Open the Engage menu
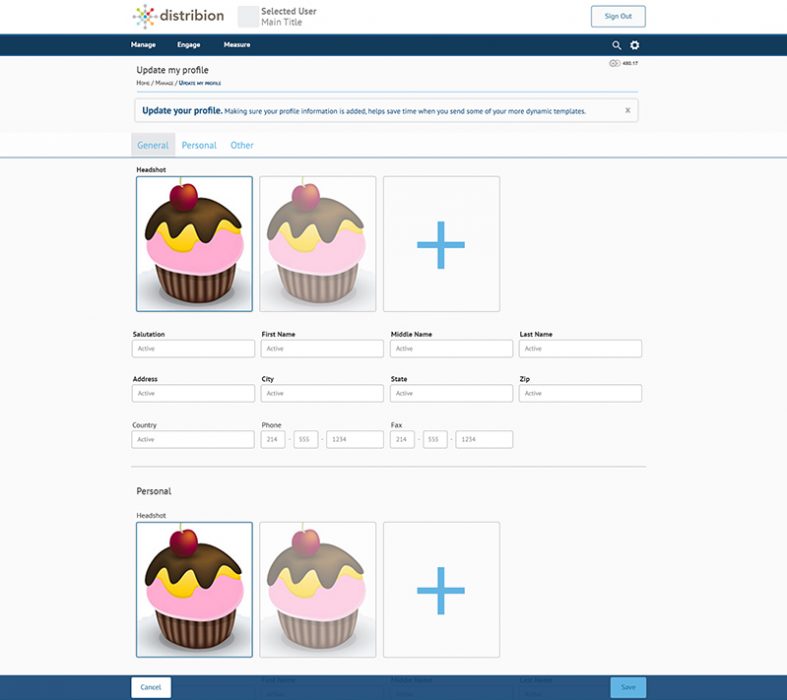Image resolution: width=787 pixels, height=700 pixels. point(189,45)
